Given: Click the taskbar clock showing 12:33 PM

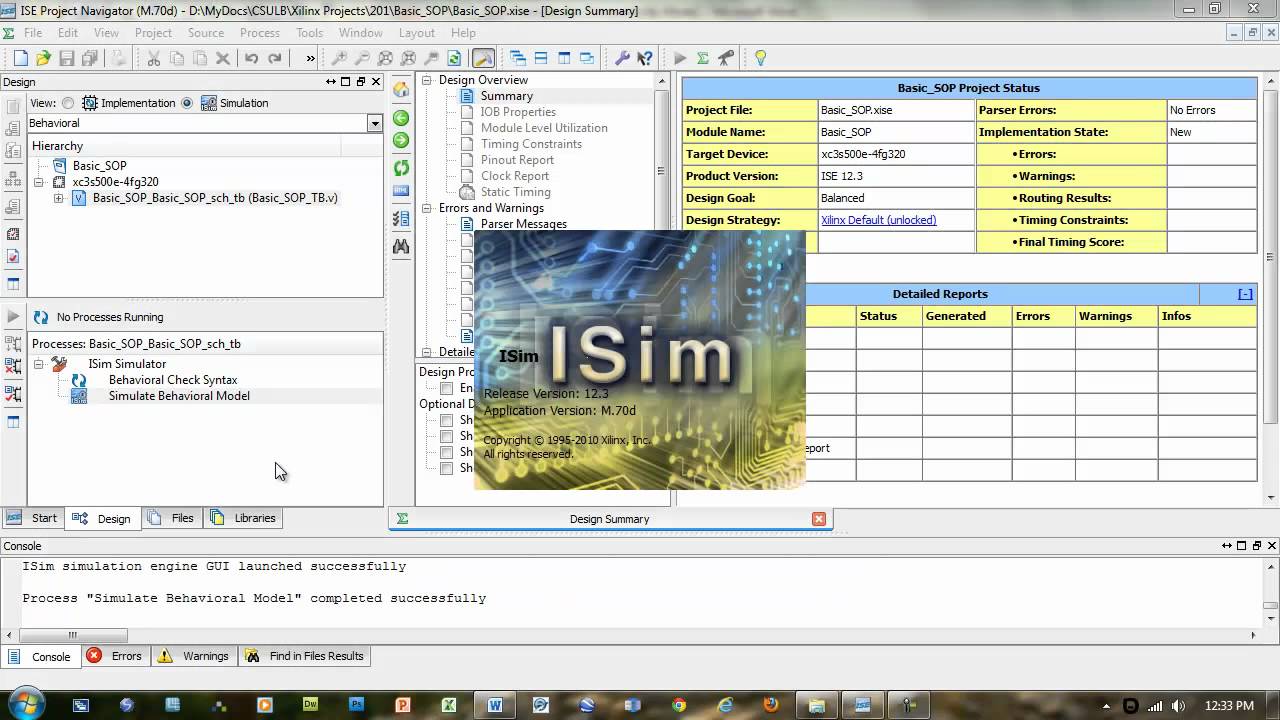Looking at the screenshot, I should click(1229, 705).
